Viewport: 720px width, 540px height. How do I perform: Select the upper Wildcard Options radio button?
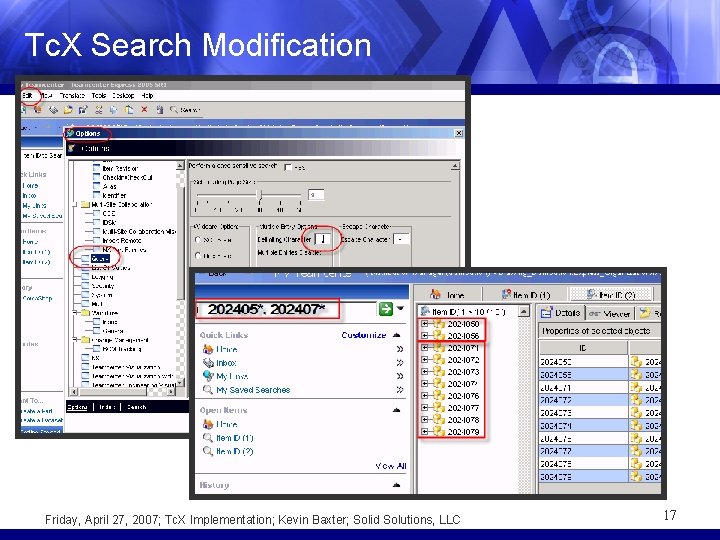coord(198,240)
